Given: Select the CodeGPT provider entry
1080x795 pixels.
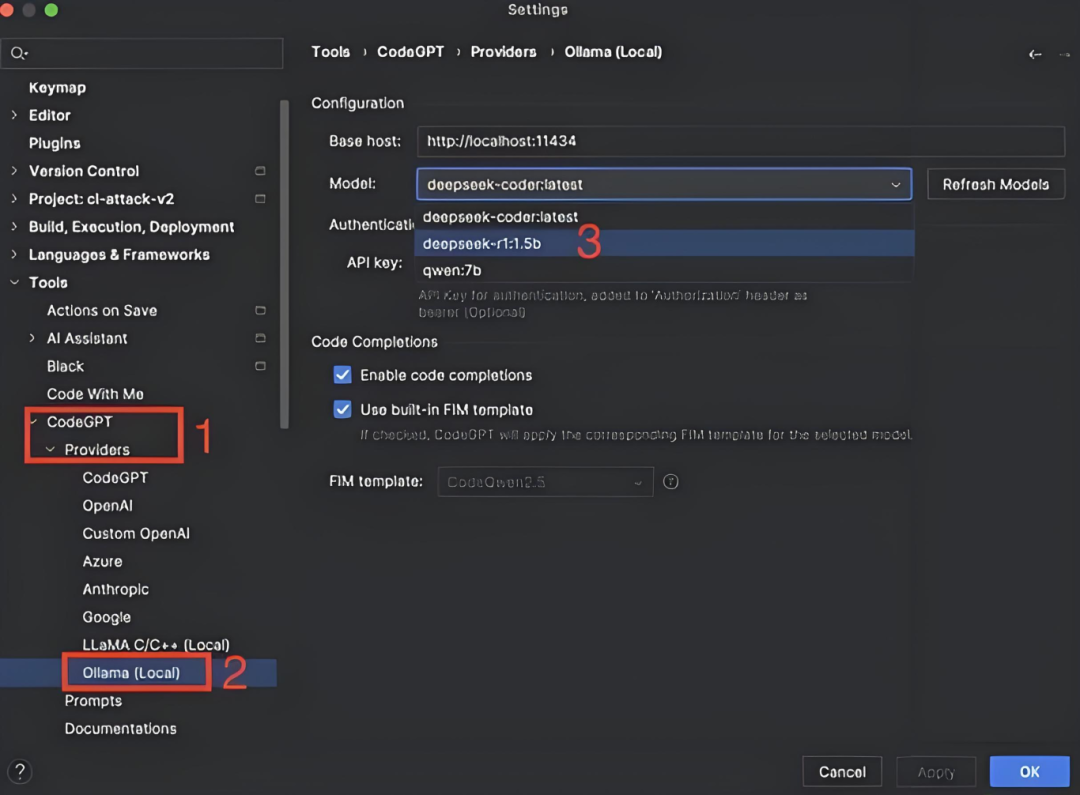Looking at the screenshot, I should [115, 477].
